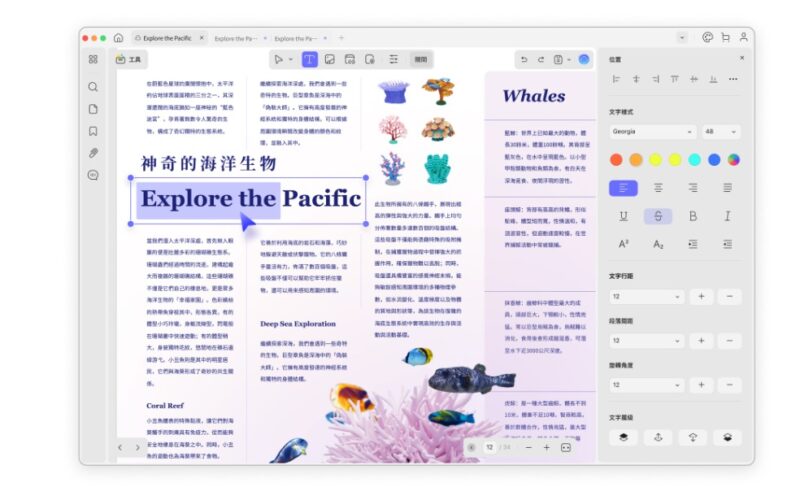
Task: Select the Text edit tool in toolbar
Action: pyautogui.click(x=309, y=60)
